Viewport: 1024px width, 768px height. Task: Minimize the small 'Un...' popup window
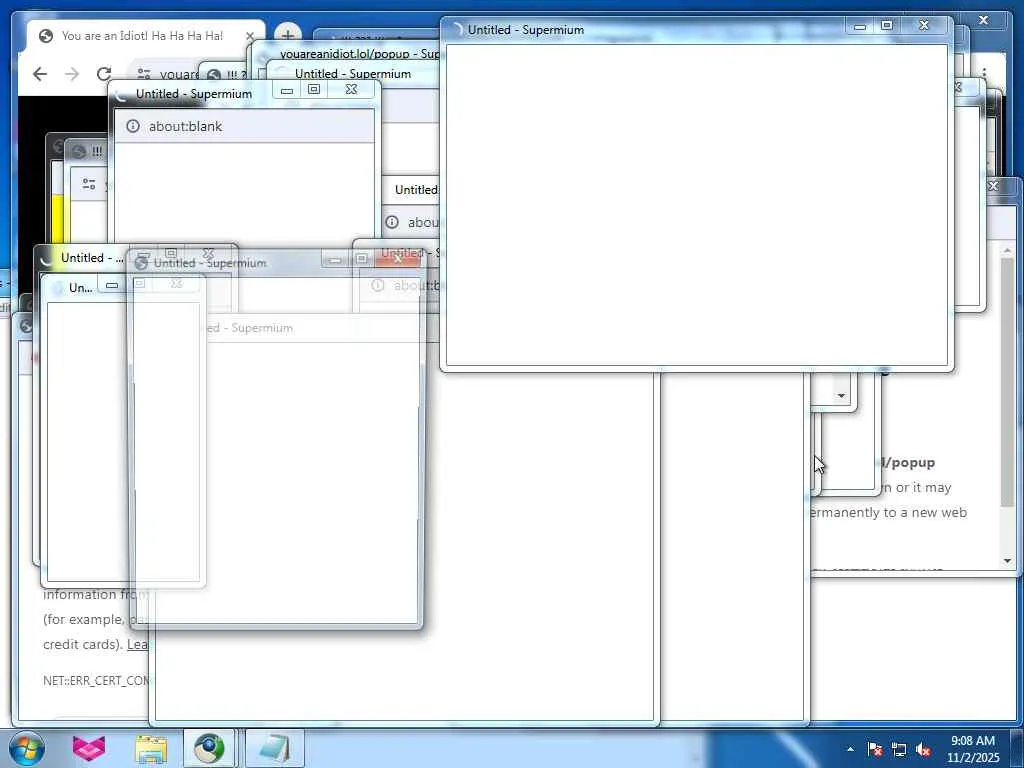(x=112, y=285)
